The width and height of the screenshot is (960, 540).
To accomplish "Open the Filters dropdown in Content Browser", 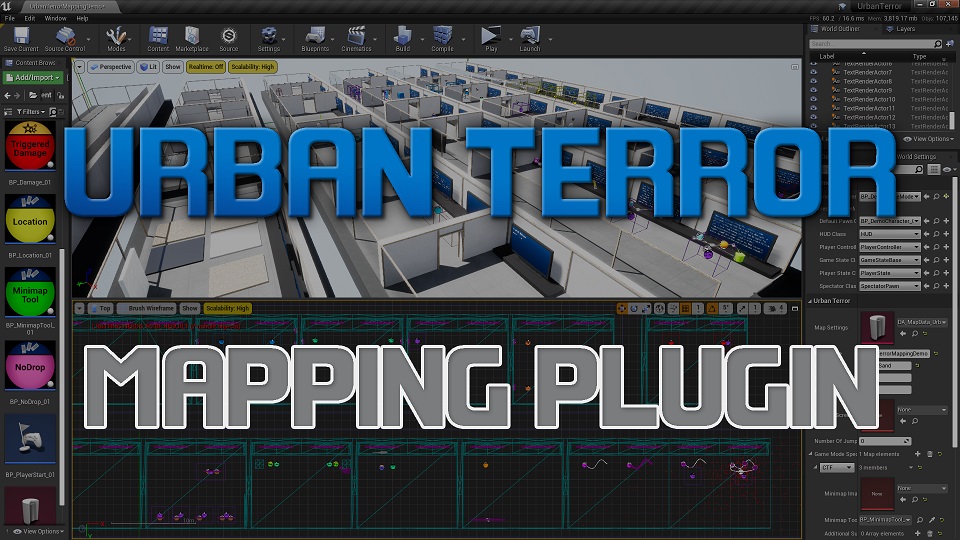I will [x=31, y=112].
